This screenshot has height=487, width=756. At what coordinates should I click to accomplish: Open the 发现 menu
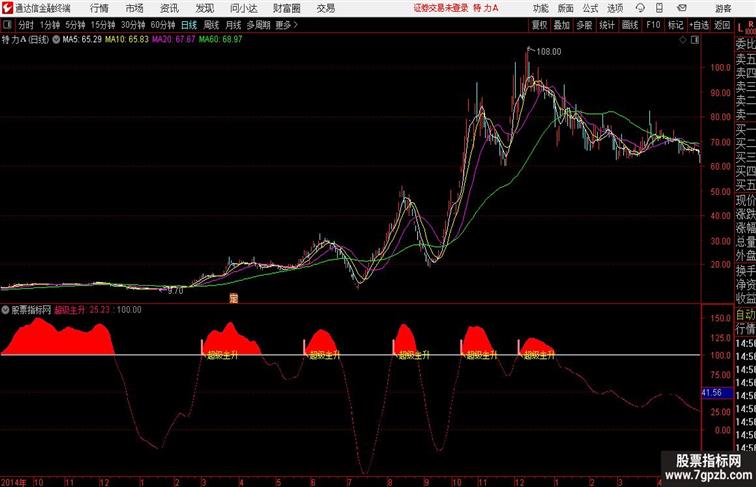pos(204,8)
